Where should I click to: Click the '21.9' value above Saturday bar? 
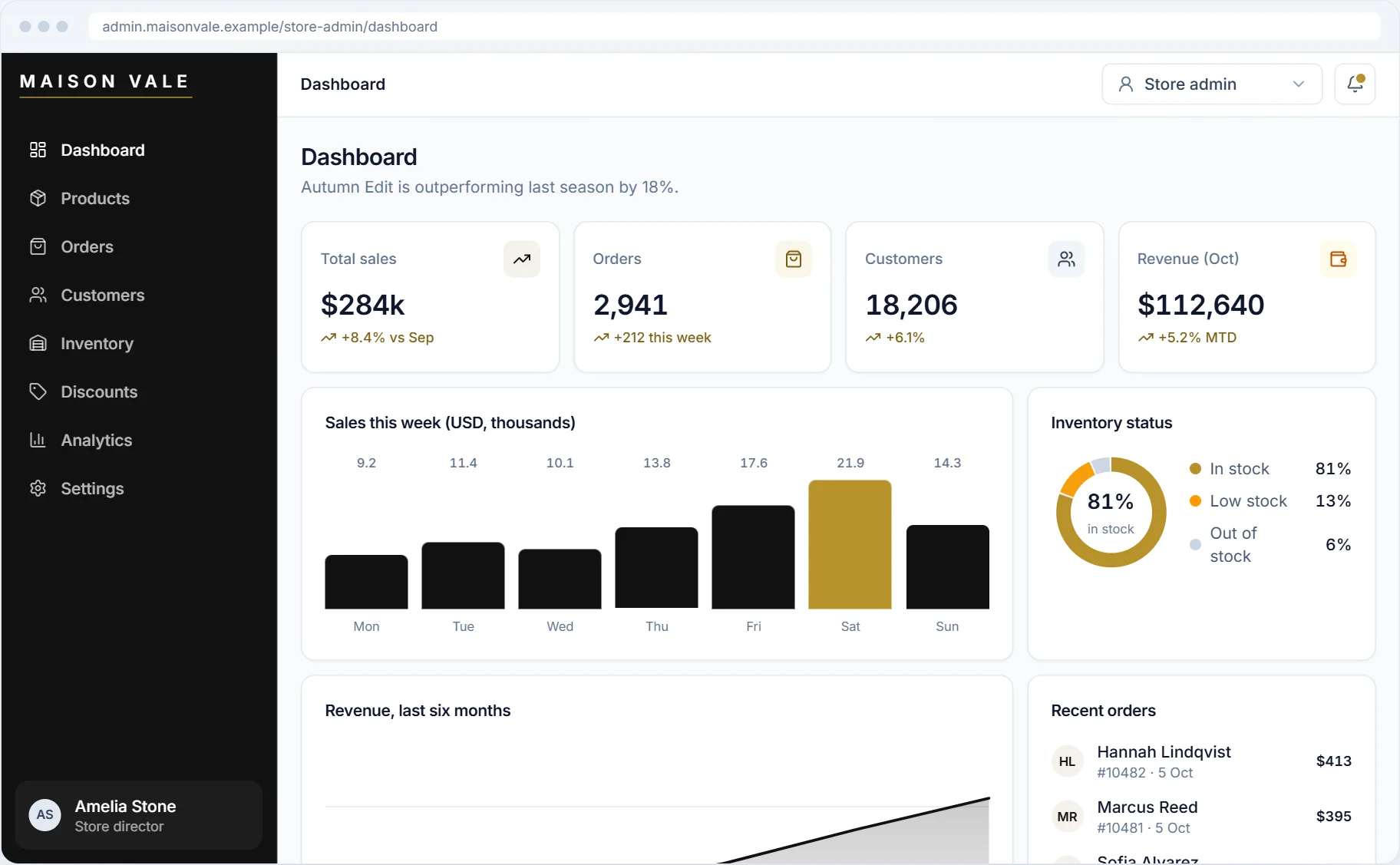pyautogui.click(x=850, y=463)
